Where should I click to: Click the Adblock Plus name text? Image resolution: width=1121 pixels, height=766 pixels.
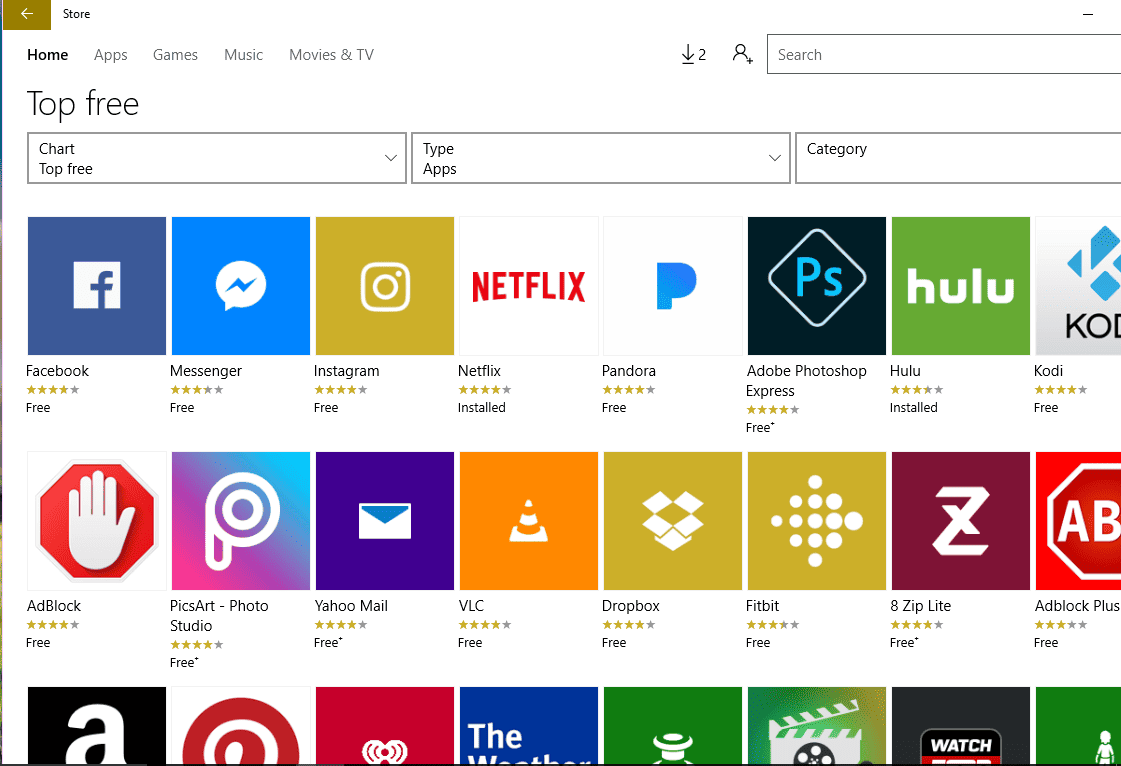pos(1077,606)
